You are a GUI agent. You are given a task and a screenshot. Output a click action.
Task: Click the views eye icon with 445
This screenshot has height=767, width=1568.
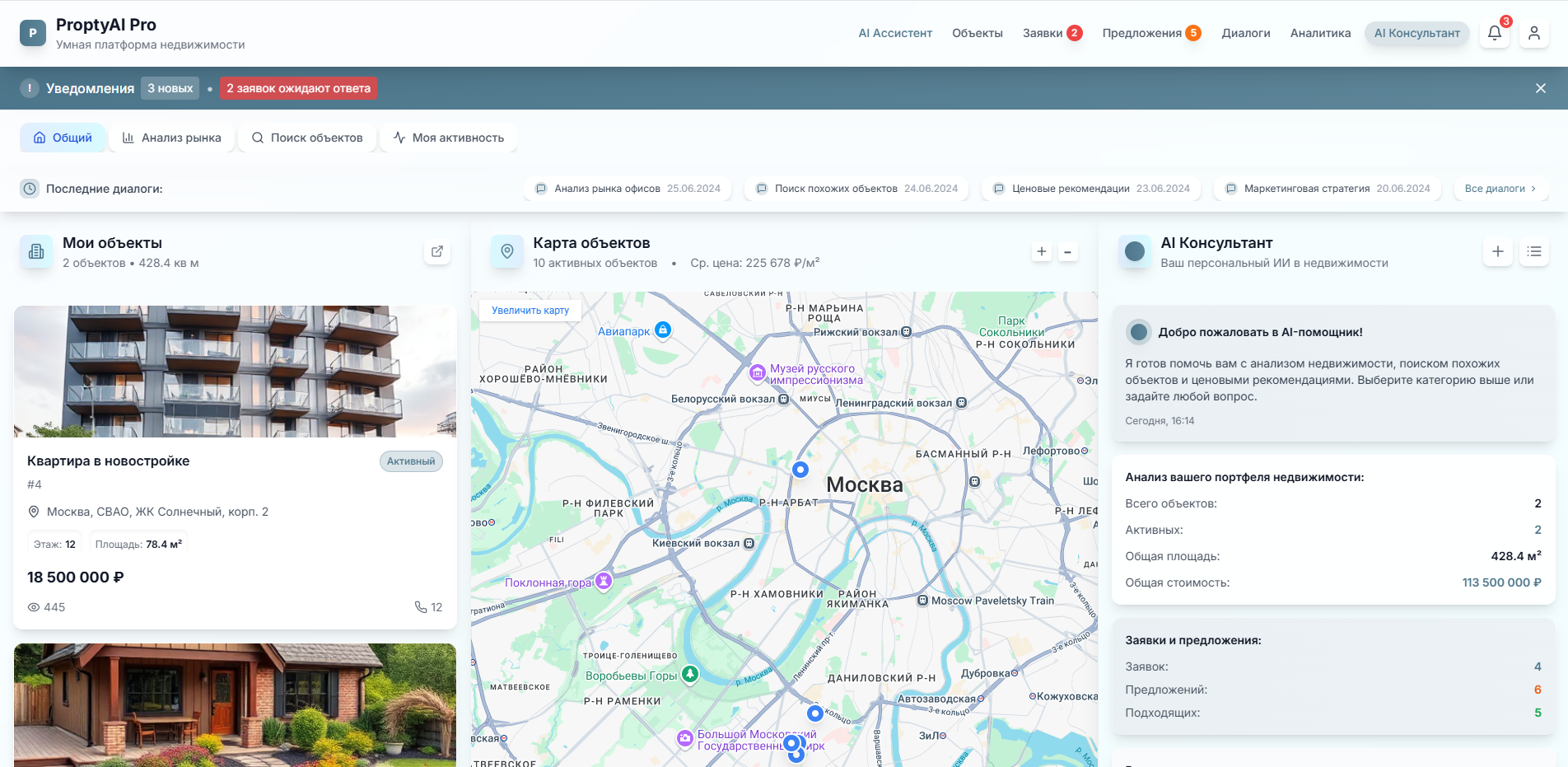(34, 607)
